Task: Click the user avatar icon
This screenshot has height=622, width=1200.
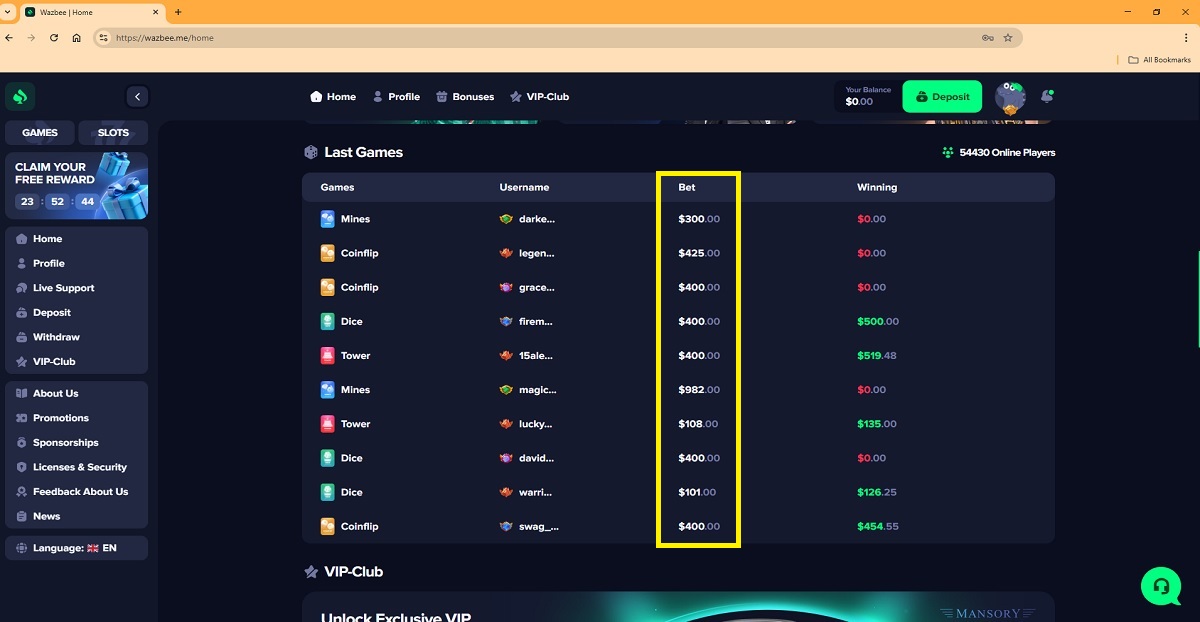Action: pyautogui.click(x=1011, y=97)
